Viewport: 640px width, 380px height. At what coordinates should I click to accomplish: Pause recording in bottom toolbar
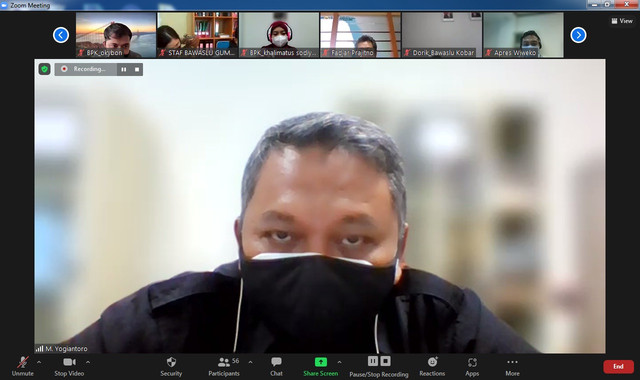pyautogui.click(x=373, y=361)
